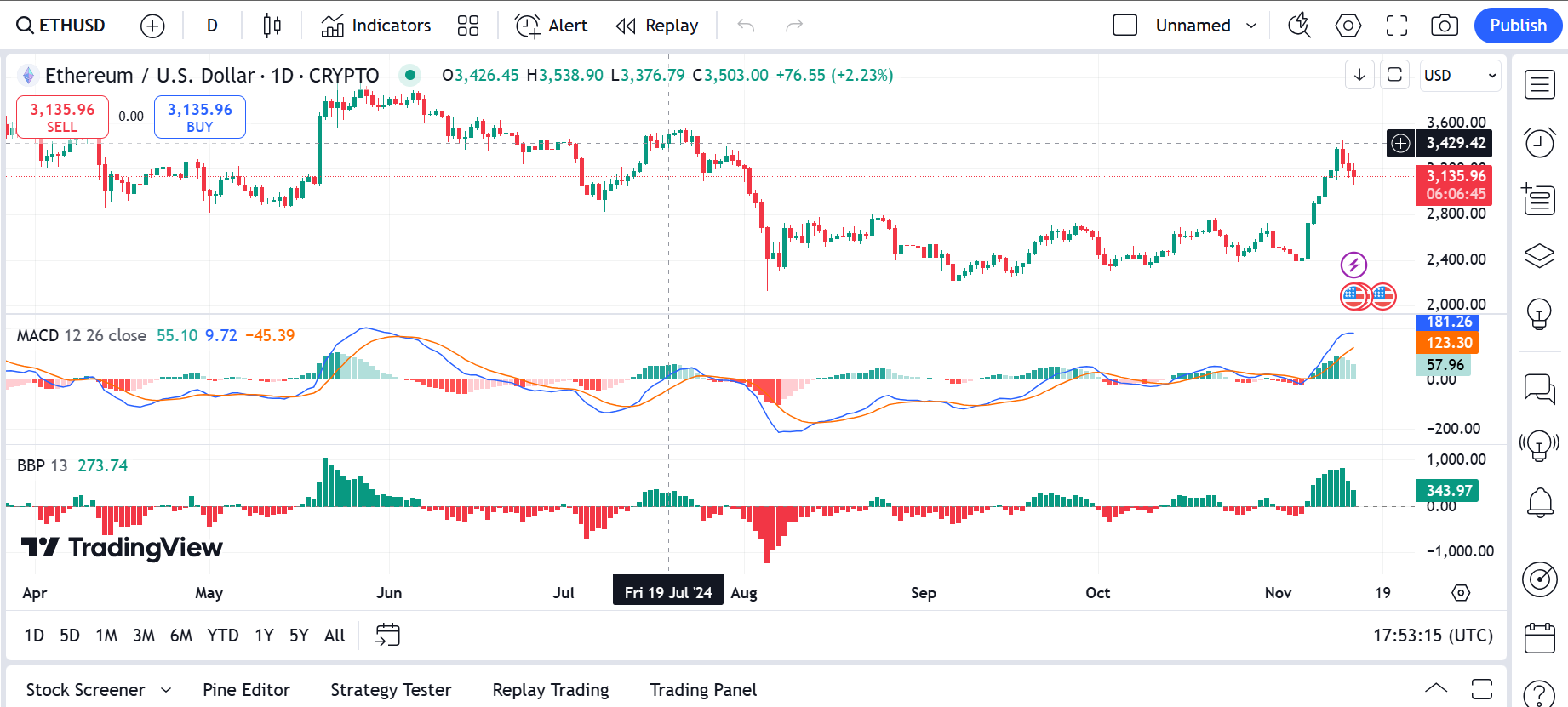Viewport: 1568px width, 707px height.
Task: Set range to 1M
Action: pyautogui.click(x=106, y=636)
